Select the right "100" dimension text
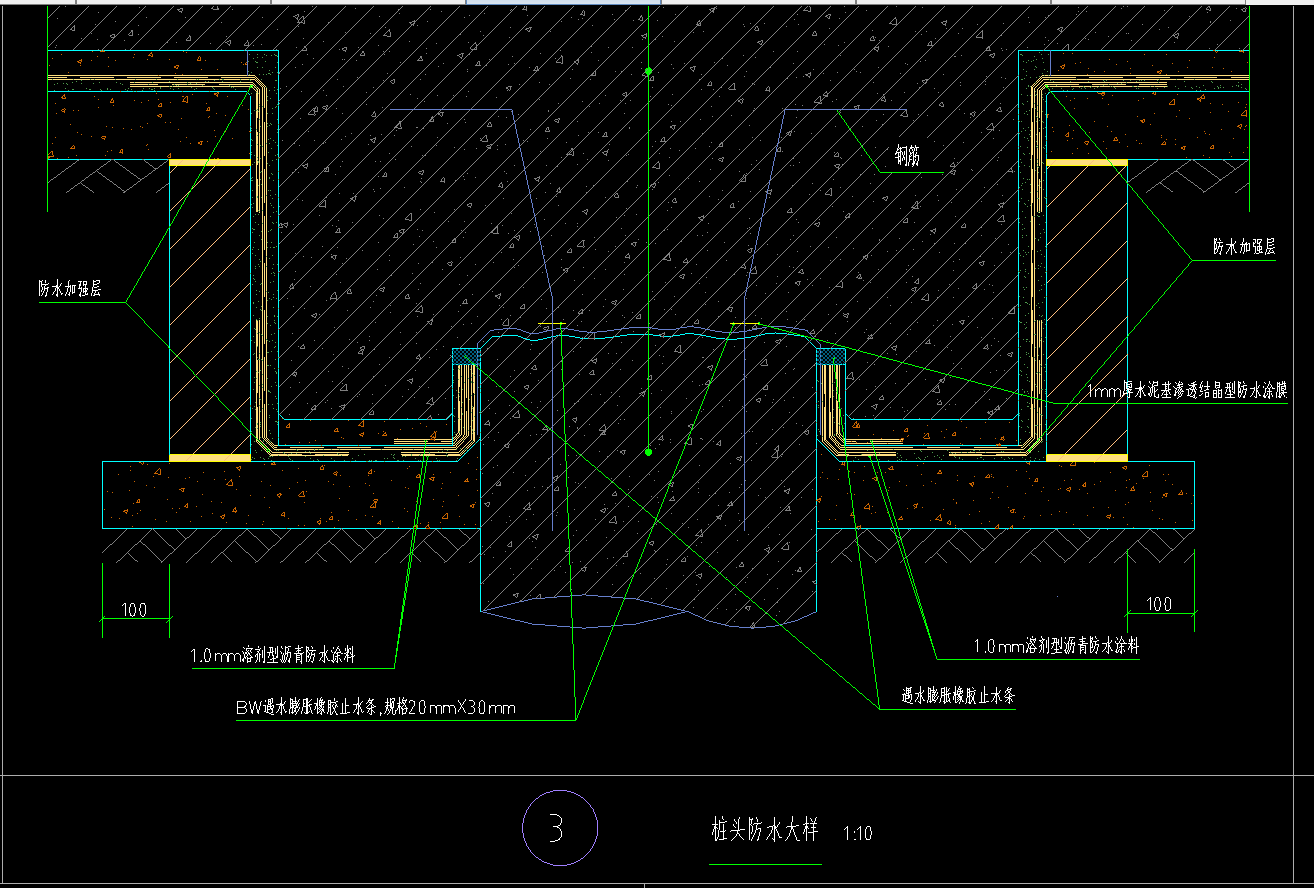This screenshot has height=888, width=1314. tap(1159, 605)
